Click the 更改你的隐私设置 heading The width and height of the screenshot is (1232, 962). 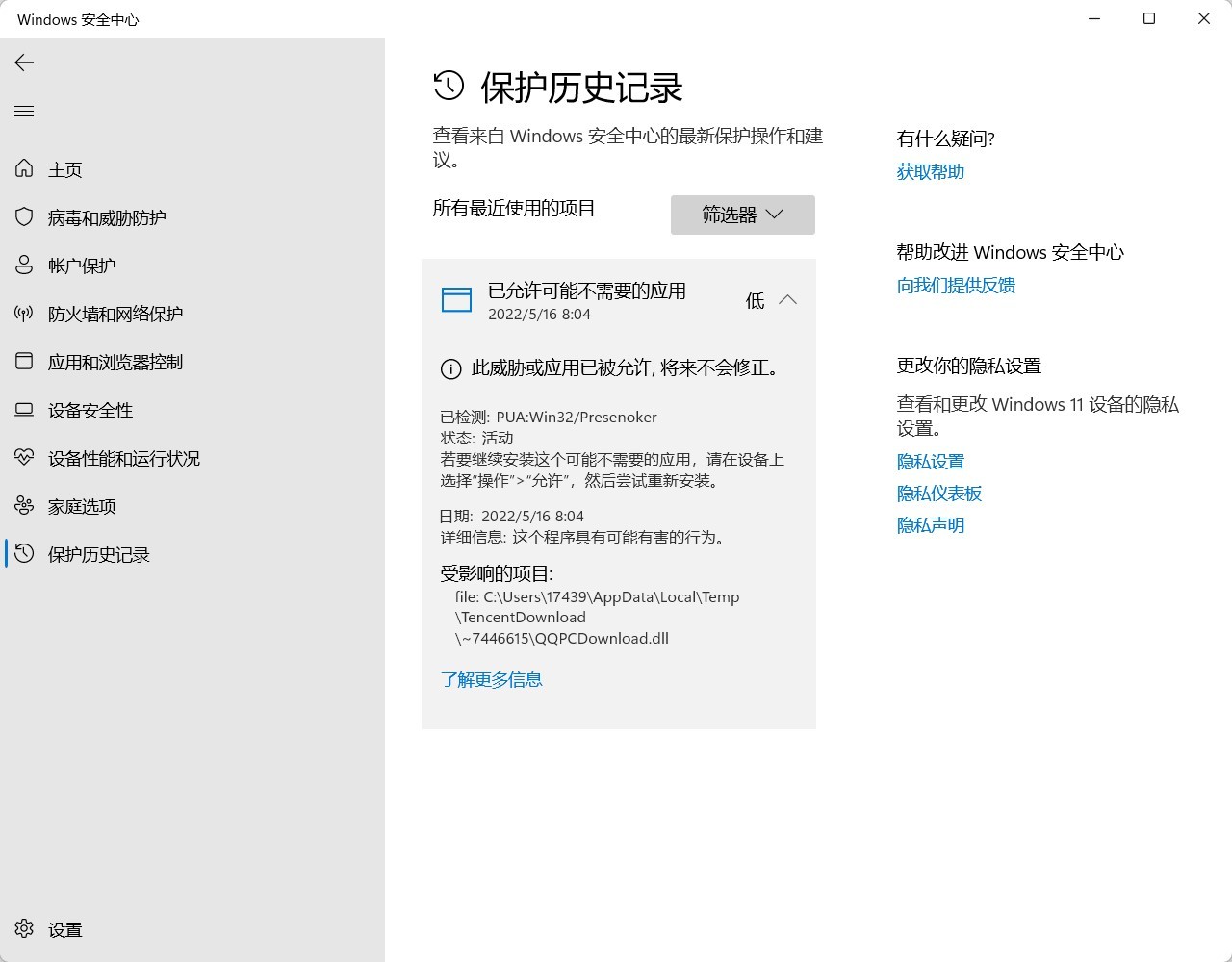click(x=968, y=366)
